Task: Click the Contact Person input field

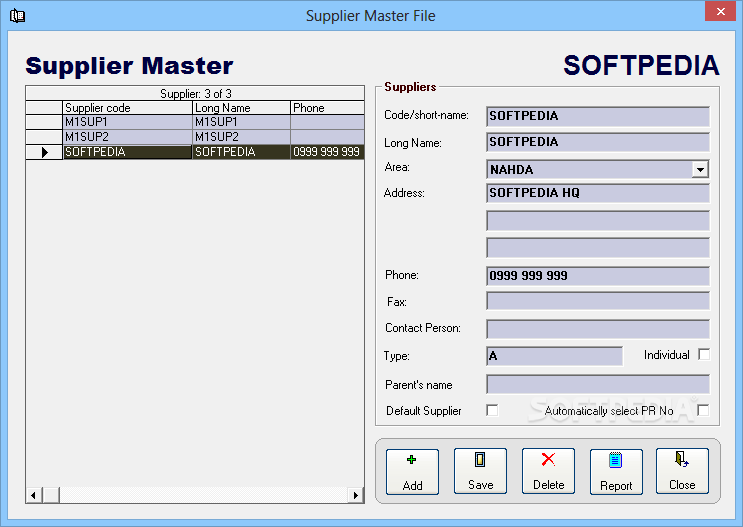Action: [x=598, y=328]
